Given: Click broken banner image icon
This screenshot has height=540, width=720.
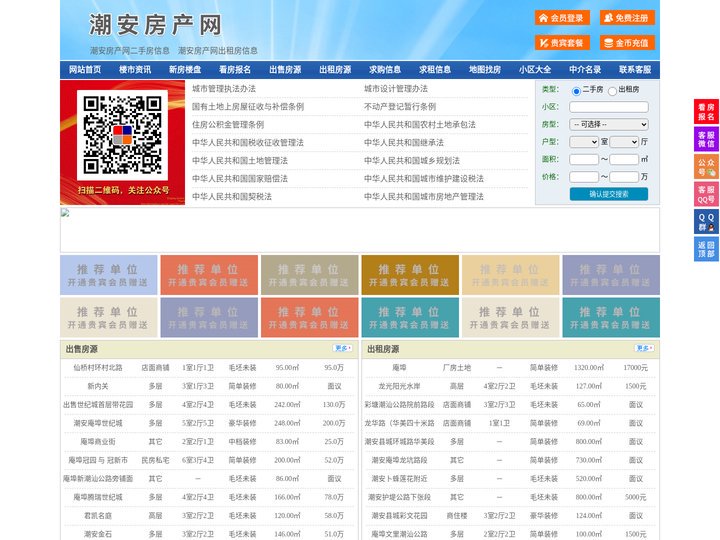Looking at the screenshot, I should [x=65, y=212].
